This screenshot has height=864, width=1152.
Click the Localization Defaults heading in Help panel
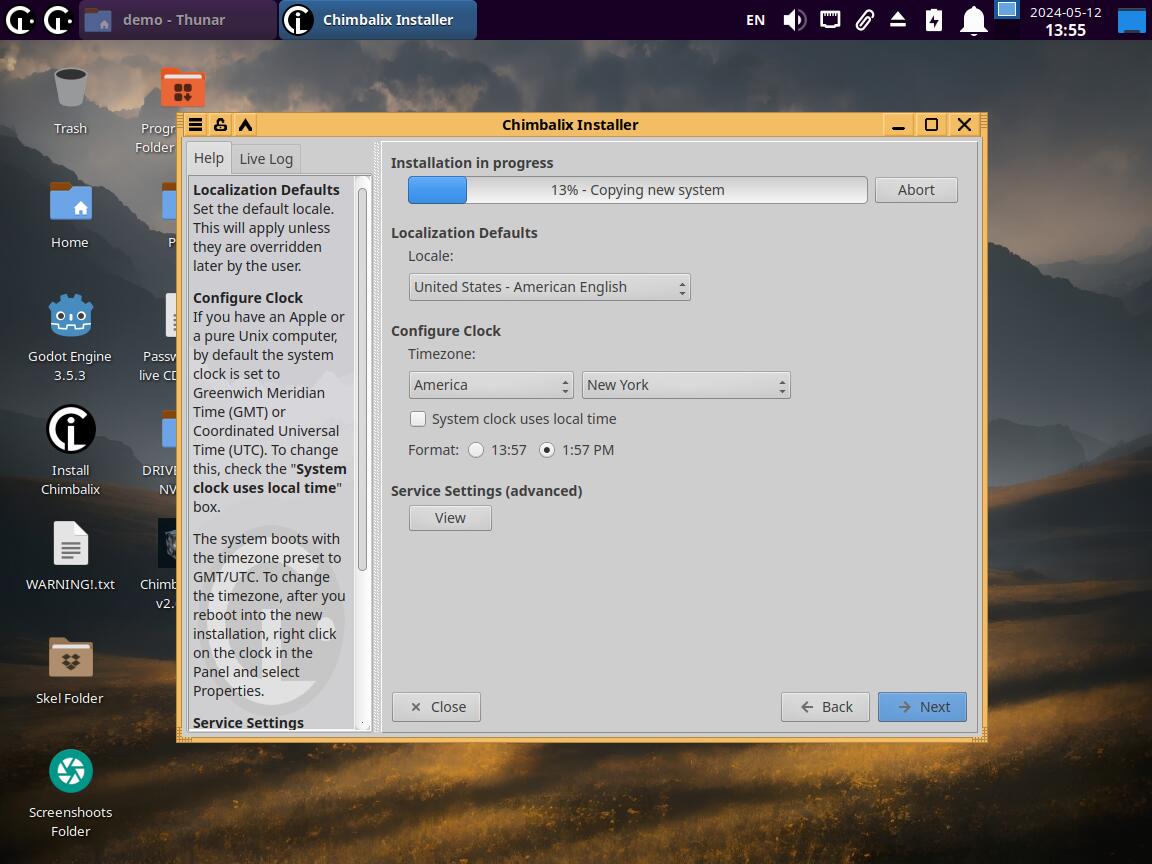pos(266,190)
